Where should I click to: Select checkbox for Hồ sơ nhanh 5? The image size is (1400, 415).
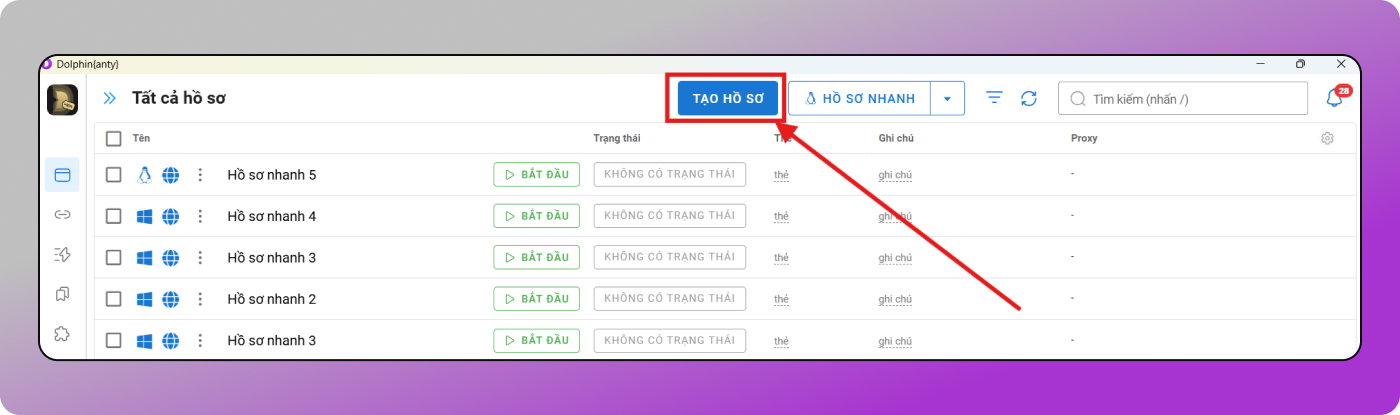(x=114, y=175)
